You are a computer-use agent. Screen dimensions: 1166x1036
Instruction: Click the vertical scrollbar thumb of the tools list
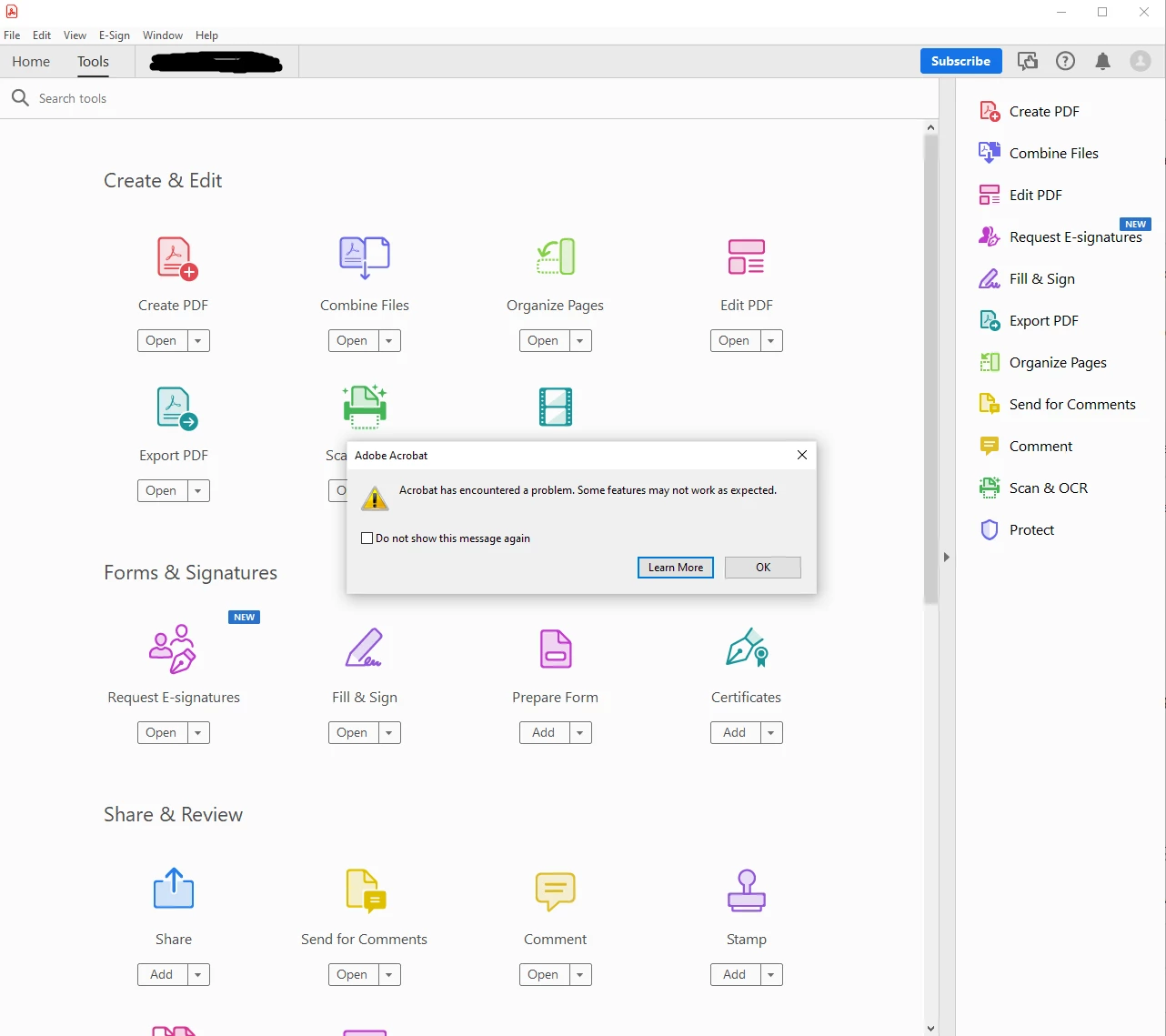930,369
